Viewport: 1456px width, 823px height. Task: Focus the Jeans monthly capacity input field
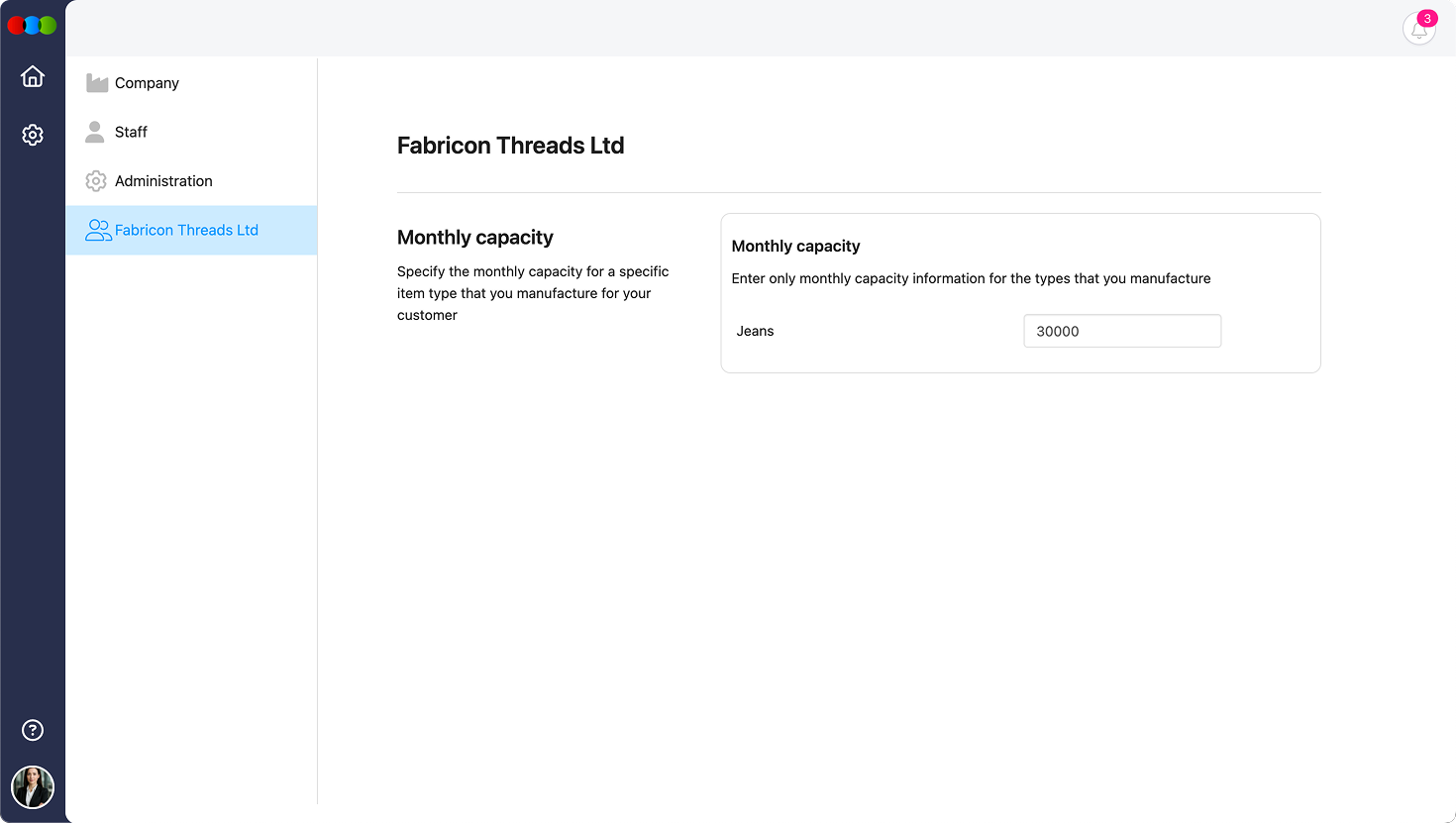tap(1121, 331)
